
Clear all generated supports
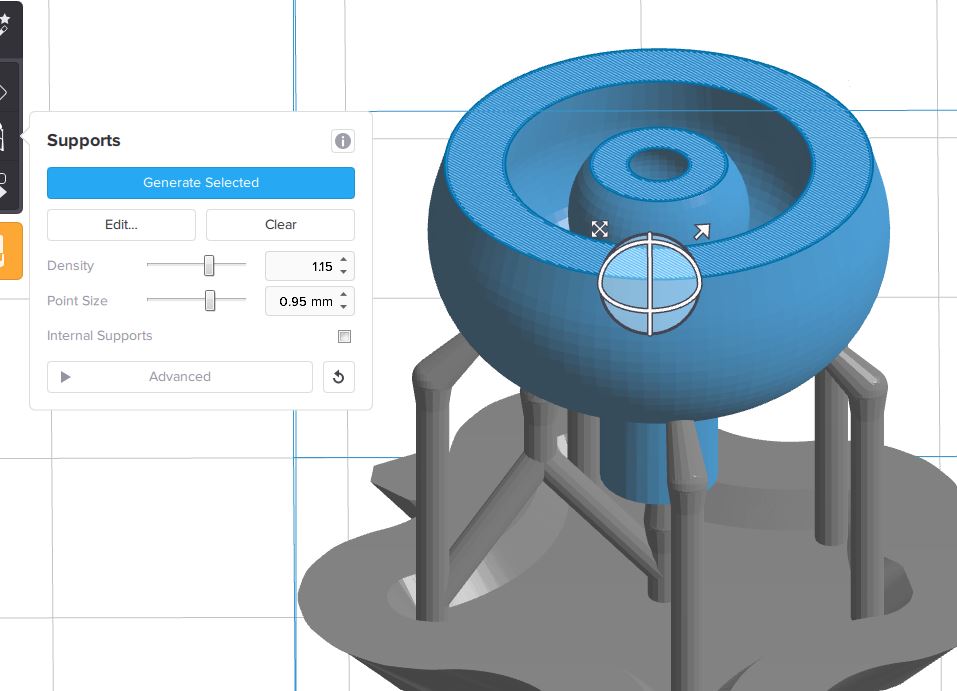[x=280, y=224]
